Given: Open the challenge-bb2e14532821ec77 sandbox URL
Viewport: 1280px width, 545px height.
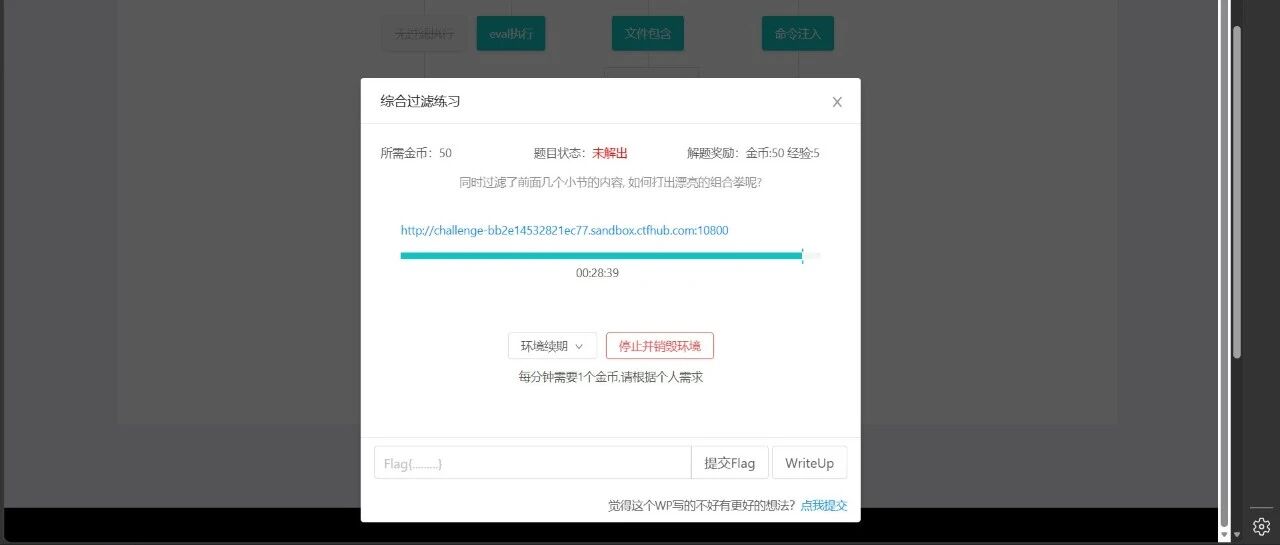Looking at the screenshot, I should point(564,230).
